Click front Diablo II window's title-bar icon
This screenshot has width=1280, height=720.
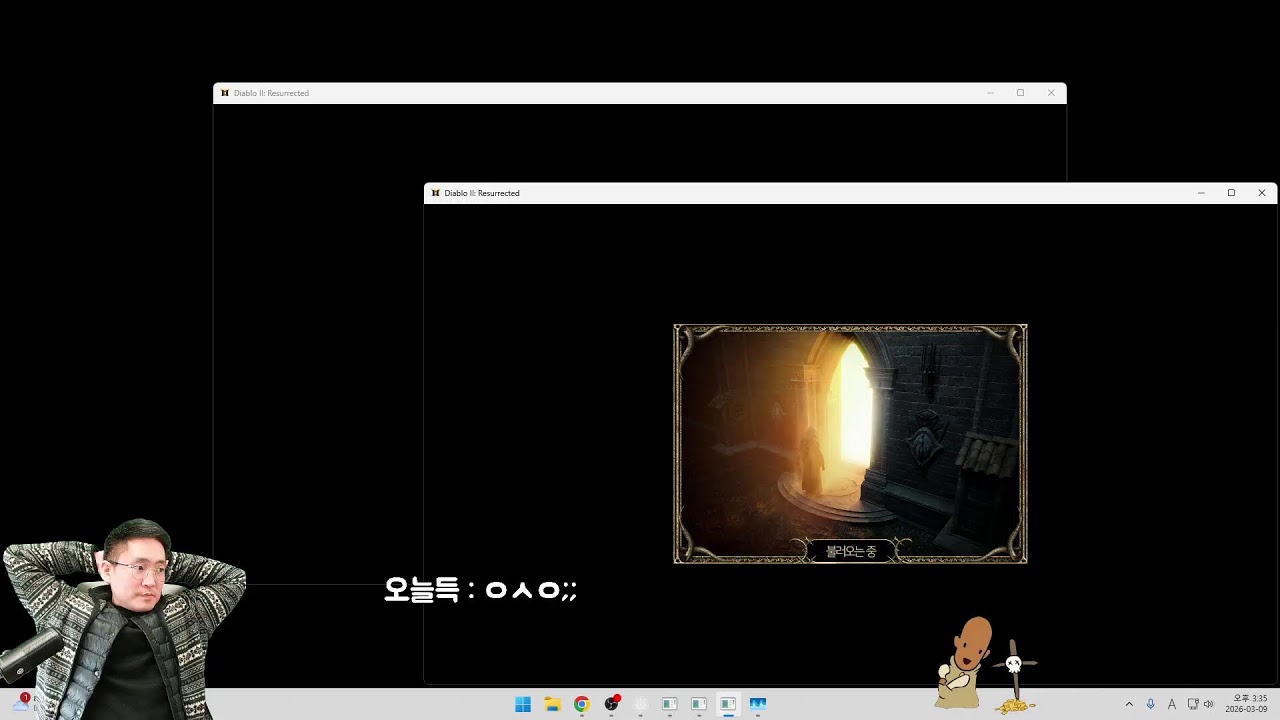pos(435,193)
